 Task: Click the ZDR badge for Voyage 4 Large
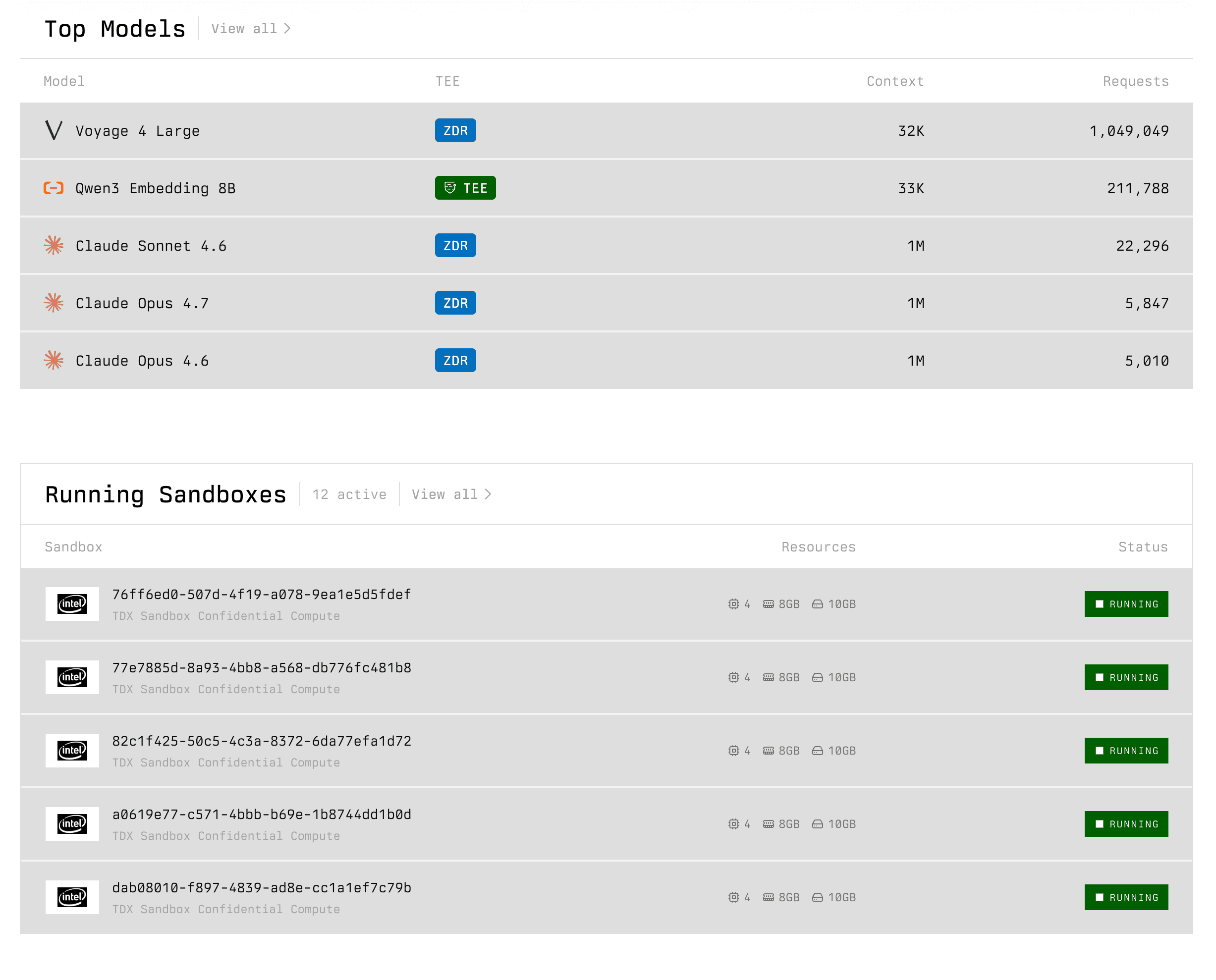pos(455,130)
